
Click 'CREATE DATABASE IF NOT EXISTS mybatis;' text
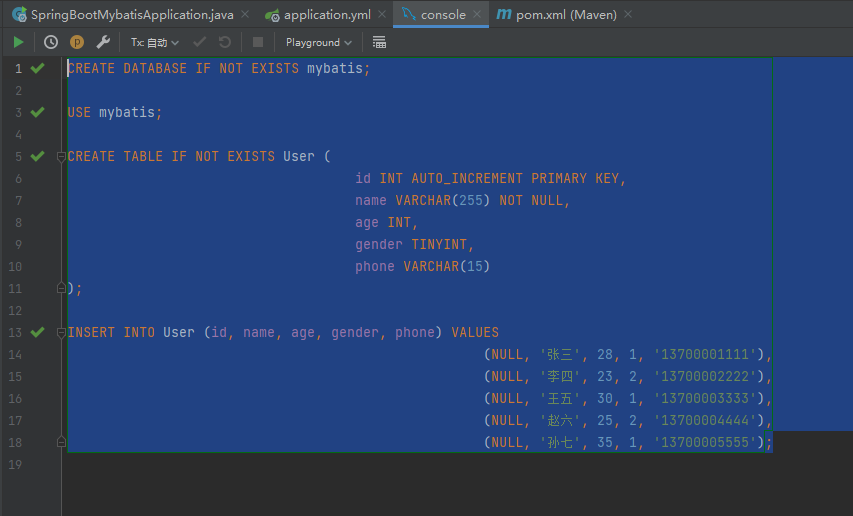pos(219,69)
